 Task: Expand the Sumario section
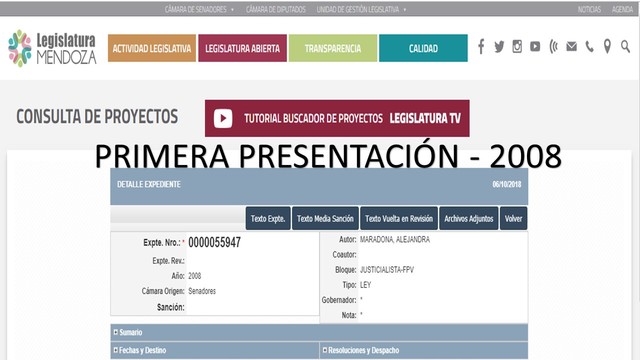tap(319, 332)
